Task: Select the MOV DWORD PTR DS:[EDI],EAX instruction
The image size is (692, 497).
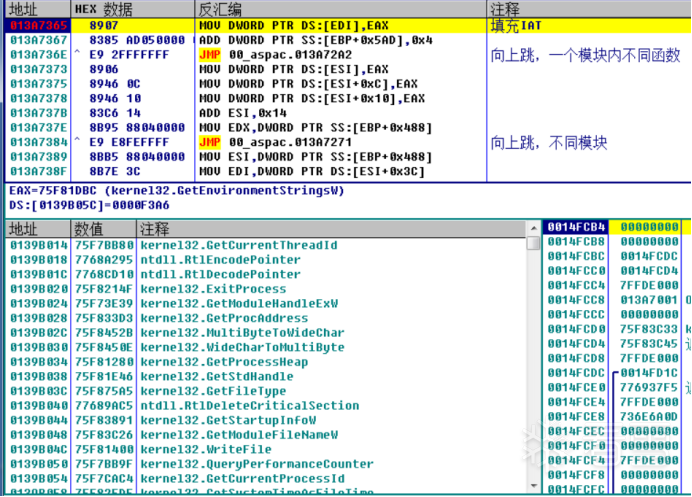Action: coord(294,26)
